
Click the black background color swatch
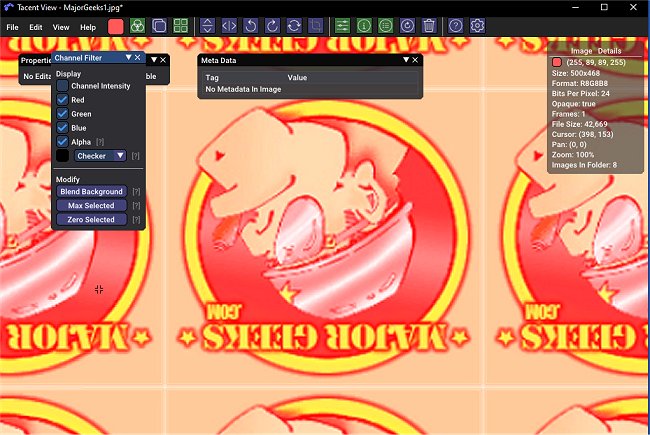pos(62,156)
